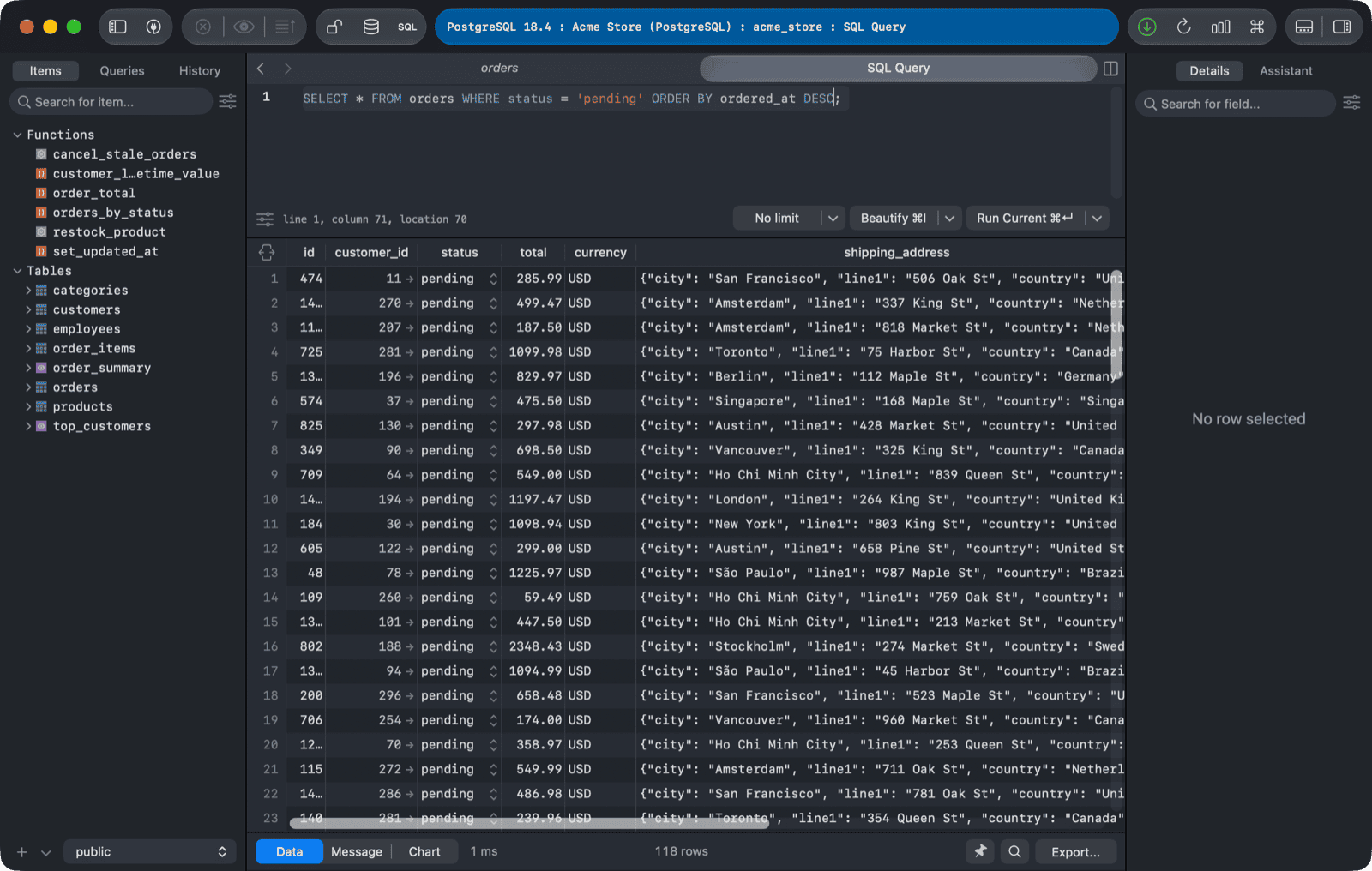Viewport: 1372px width, 871px height.
Task: Navigate back with the left chevron
Action: 261,69
